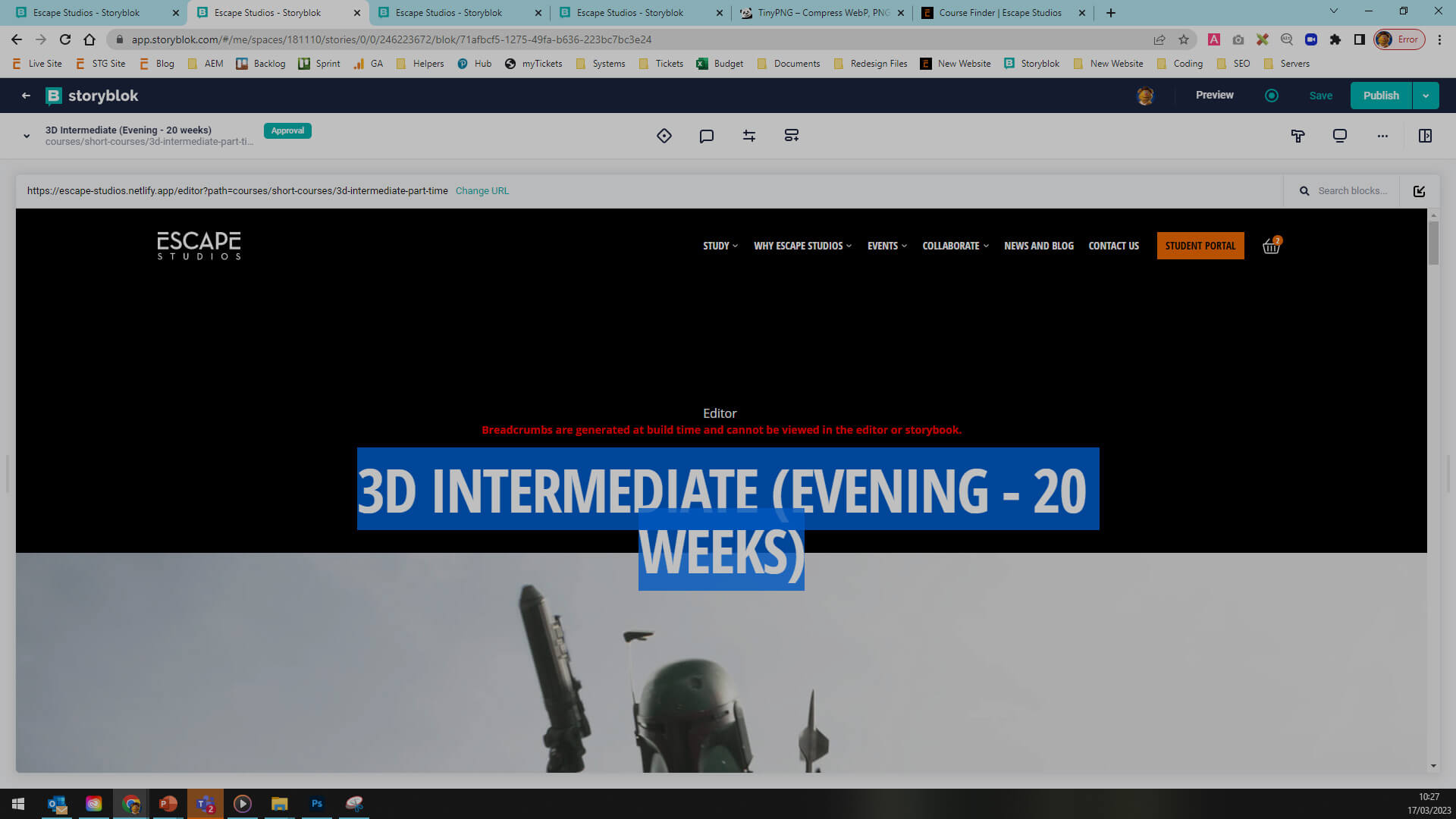Image resolution: width=1456 pixels, height=819 pixels.
Task: Toggle the live status circle icon
Action: 1272,96
